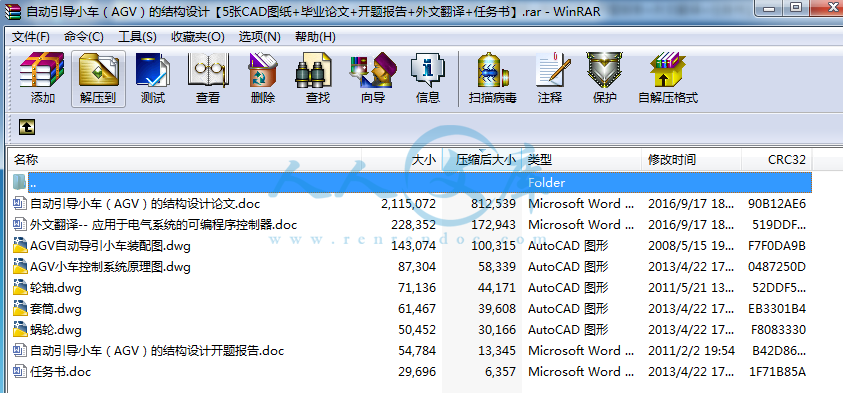Show archive 信息 (Info)
The width and height of the screenshot is (843, 393).
pos(428,78)
